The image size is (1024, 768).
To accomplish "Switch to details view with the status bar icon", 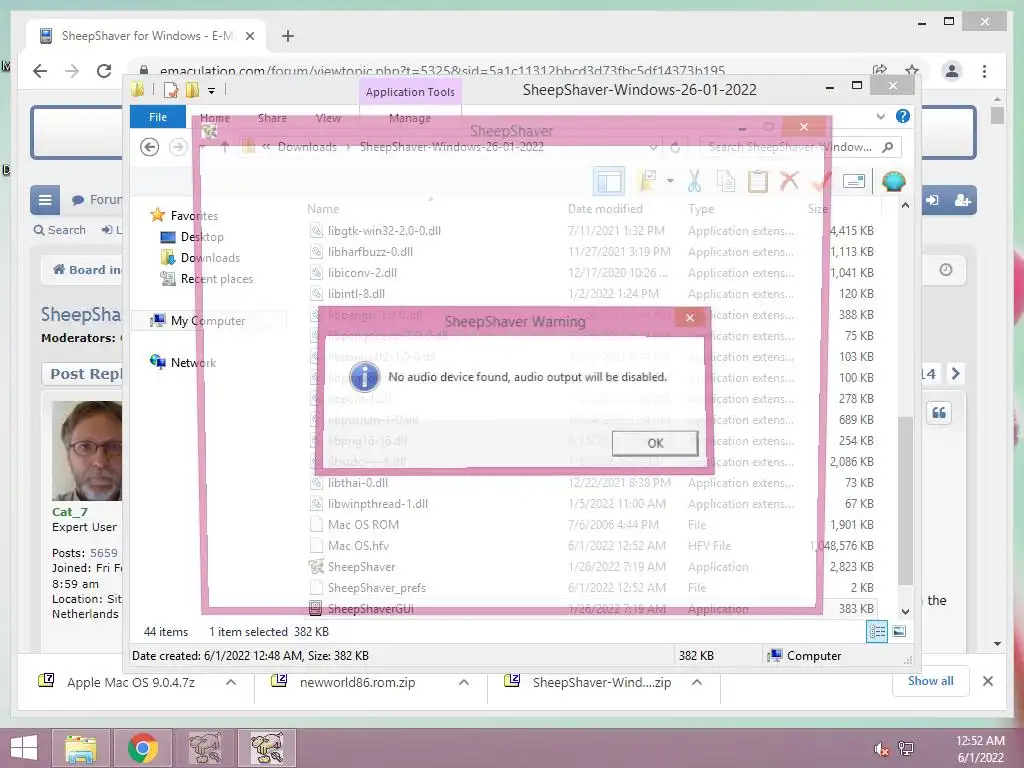I will point(877,632).
